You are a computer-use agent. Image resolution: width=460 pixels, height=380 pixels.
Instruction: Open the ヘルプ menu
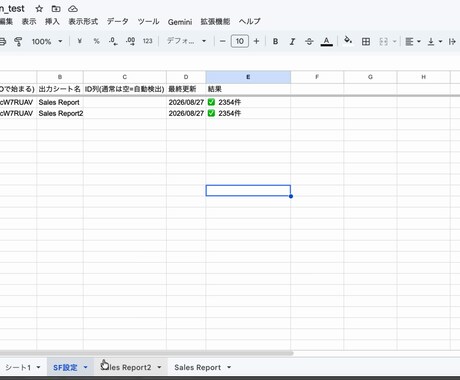coord(250,22)
